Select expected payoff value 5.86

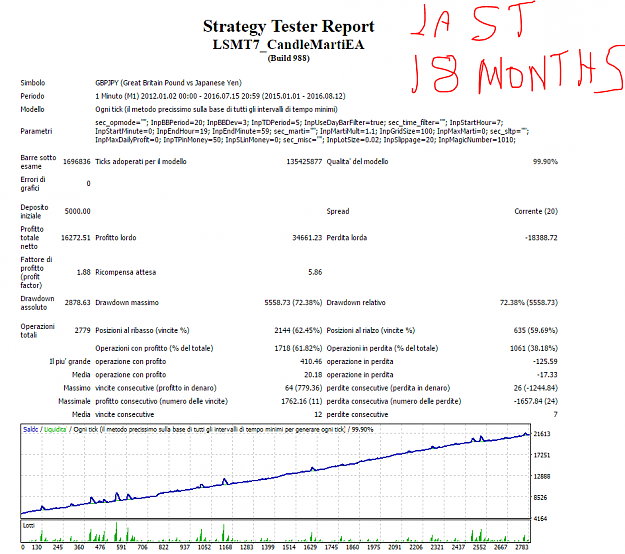coord(315,272)
